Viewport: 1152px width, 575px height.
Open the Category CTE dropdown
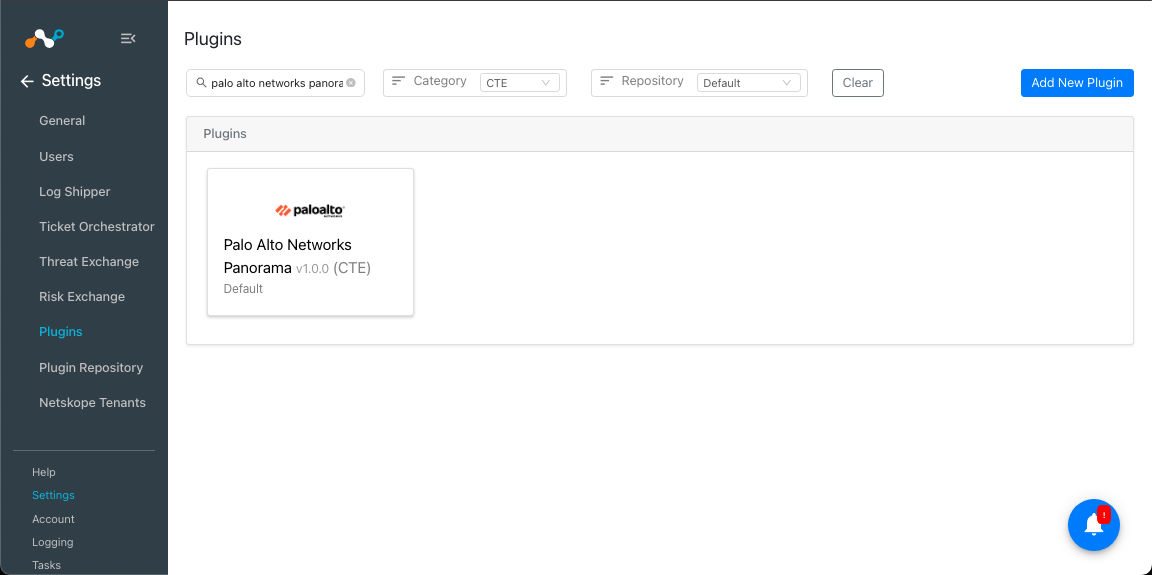click(x=519, y=83)
